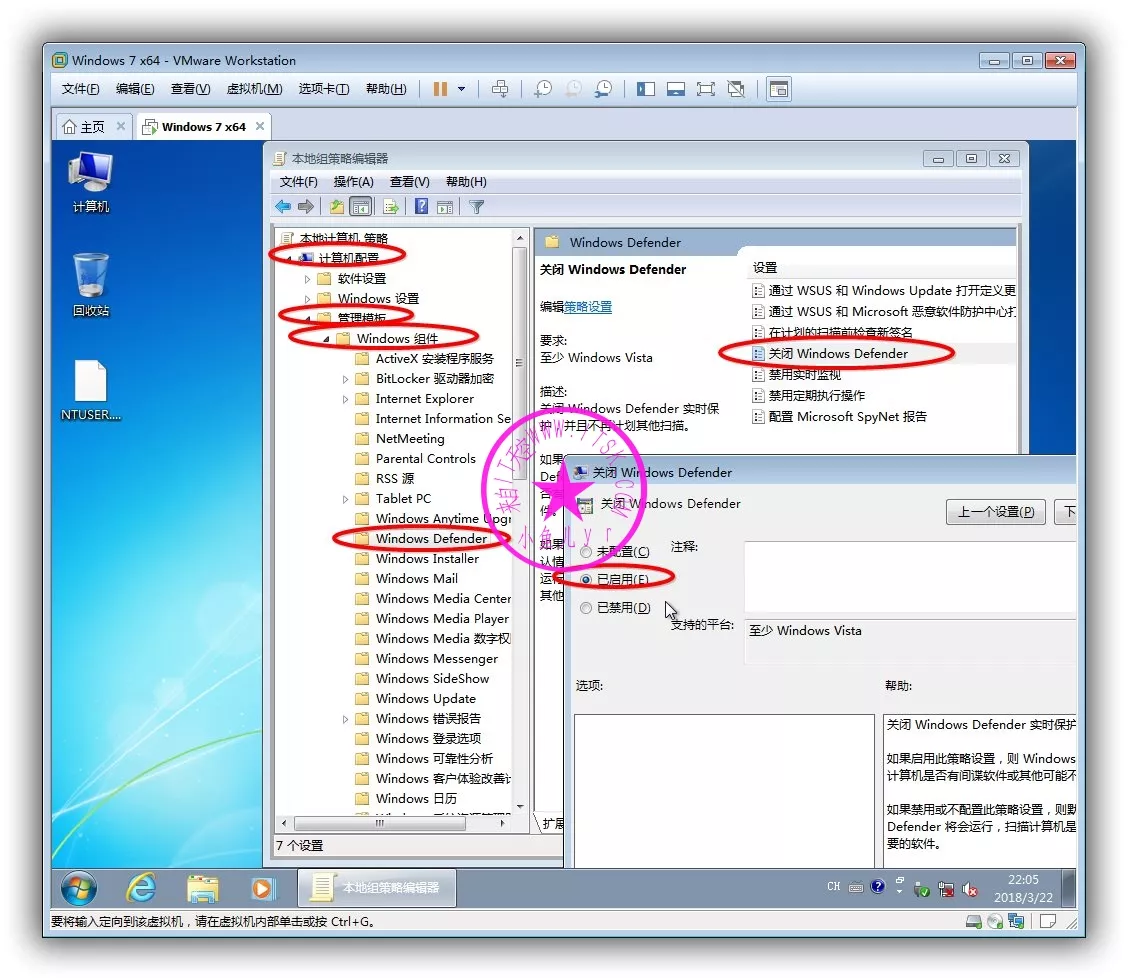
Task: Click the 策略设置 link
Action: pos(588,307)
